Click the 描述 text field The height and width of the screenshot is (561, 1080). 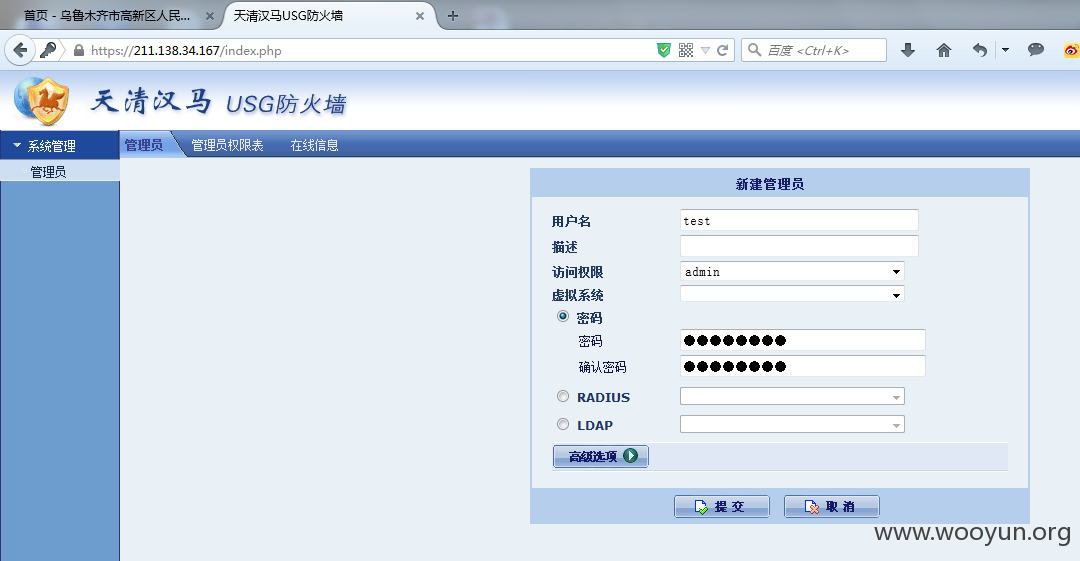coord(799,246)
